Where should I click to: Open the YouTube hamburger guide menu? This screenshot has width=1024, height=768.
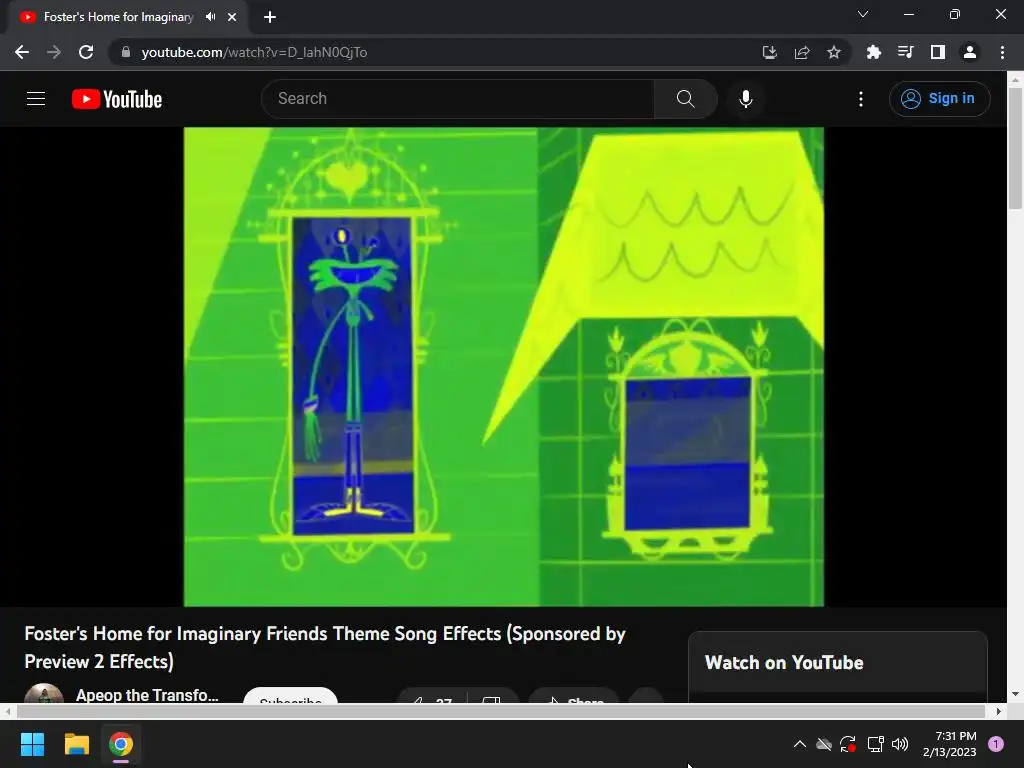pyautogui.click(x=36, y=99)
